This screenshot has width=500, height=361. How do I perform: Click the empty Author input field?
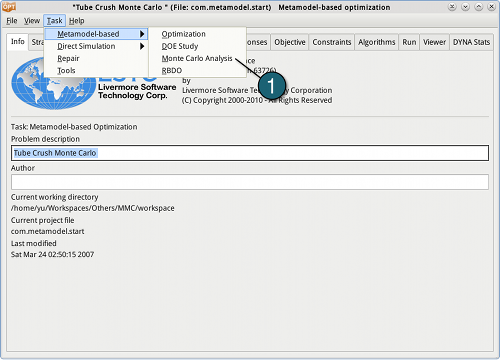point(250,182)
